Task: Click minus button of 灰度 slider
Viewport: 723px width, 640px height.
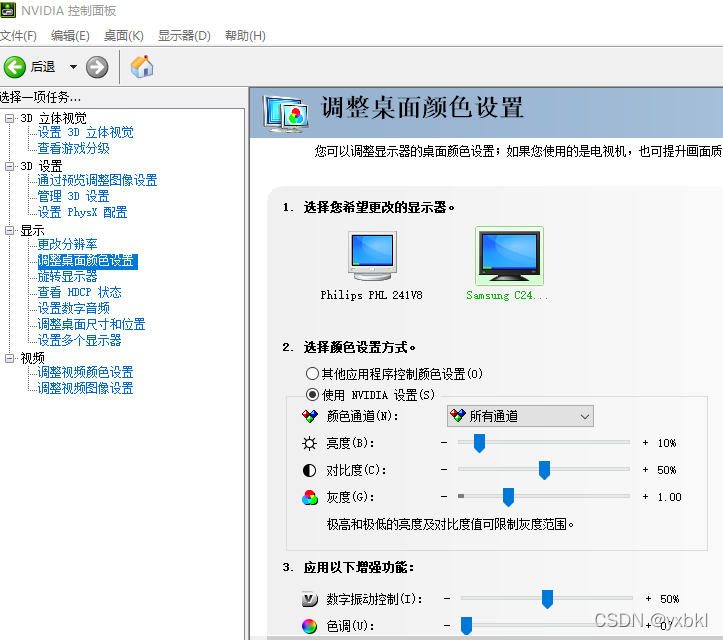Action: pyautogui.click(x=444, y=497)
